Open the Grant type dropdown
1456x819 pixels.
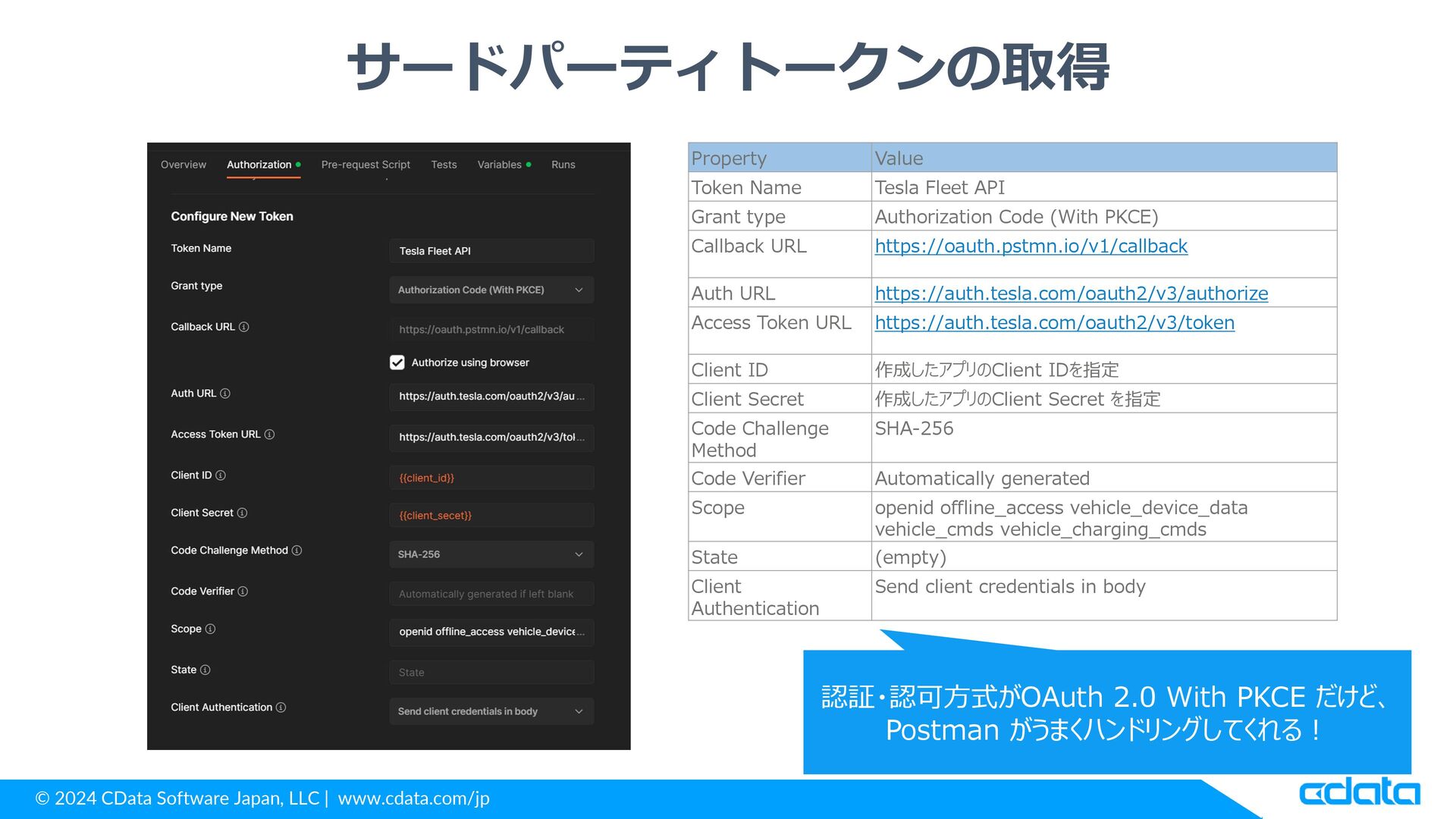(491, 290)
